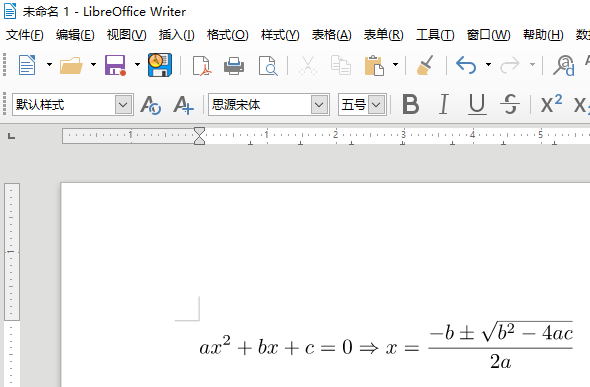Click the paragraph style field showing 默认样式

(x=64, y=105)
